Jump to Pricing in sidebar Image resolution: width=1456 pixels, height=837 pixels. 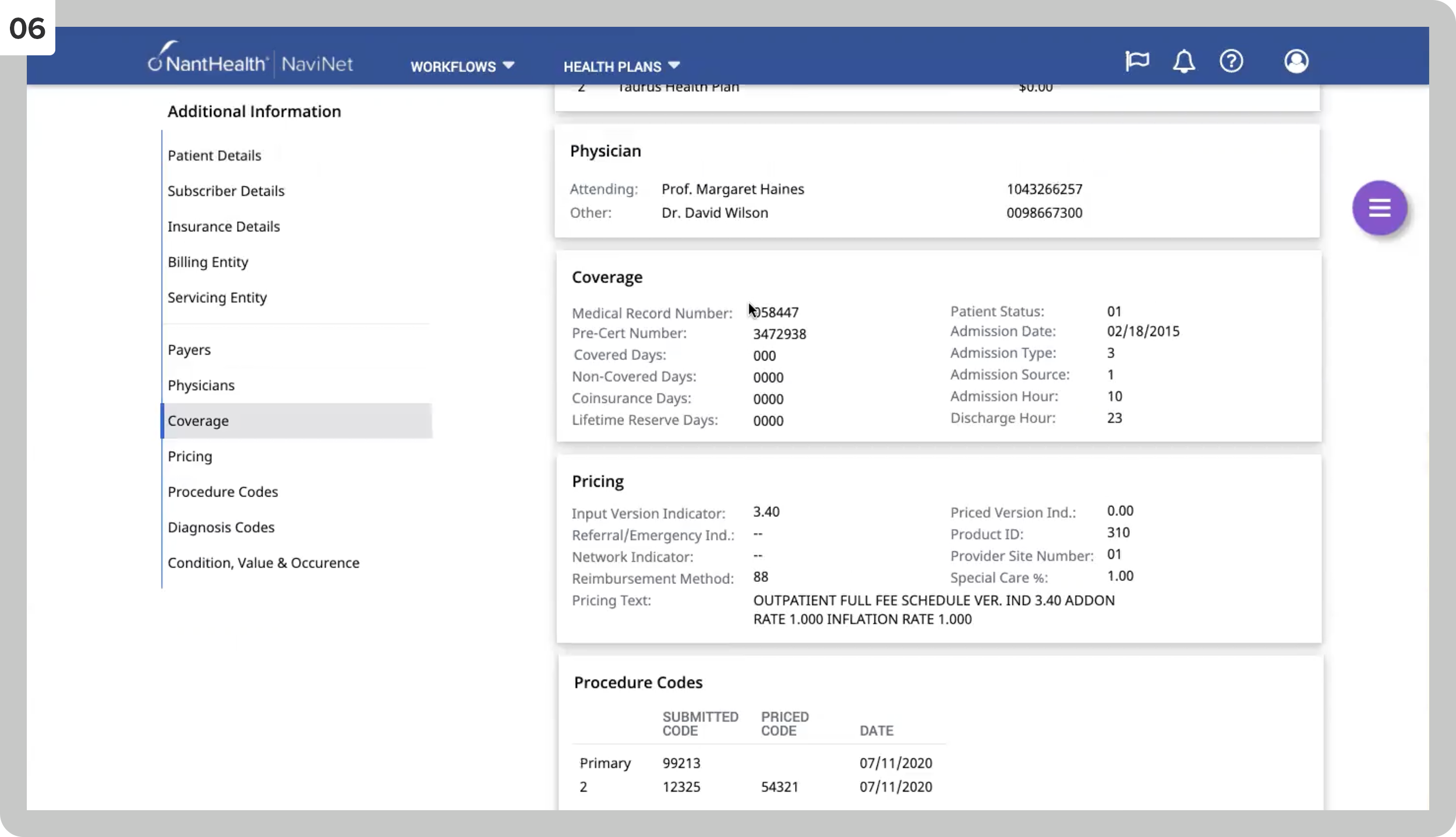(x=190, y=456)
